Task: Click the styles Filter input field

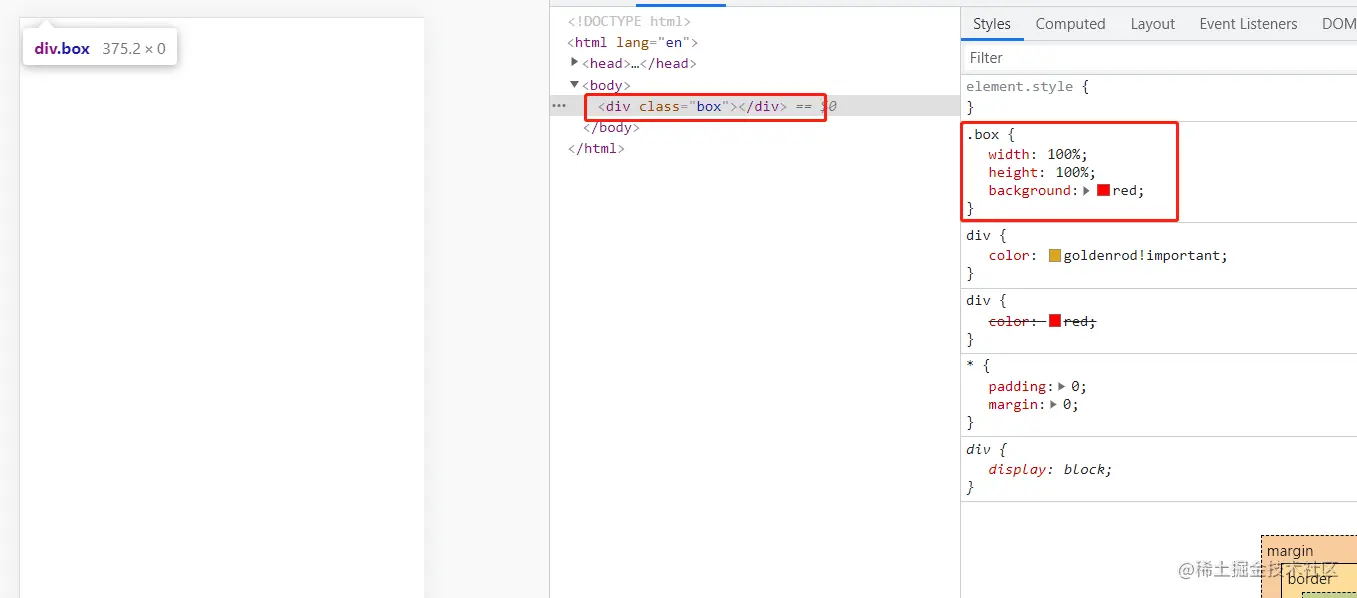Action: [1160, 58]
